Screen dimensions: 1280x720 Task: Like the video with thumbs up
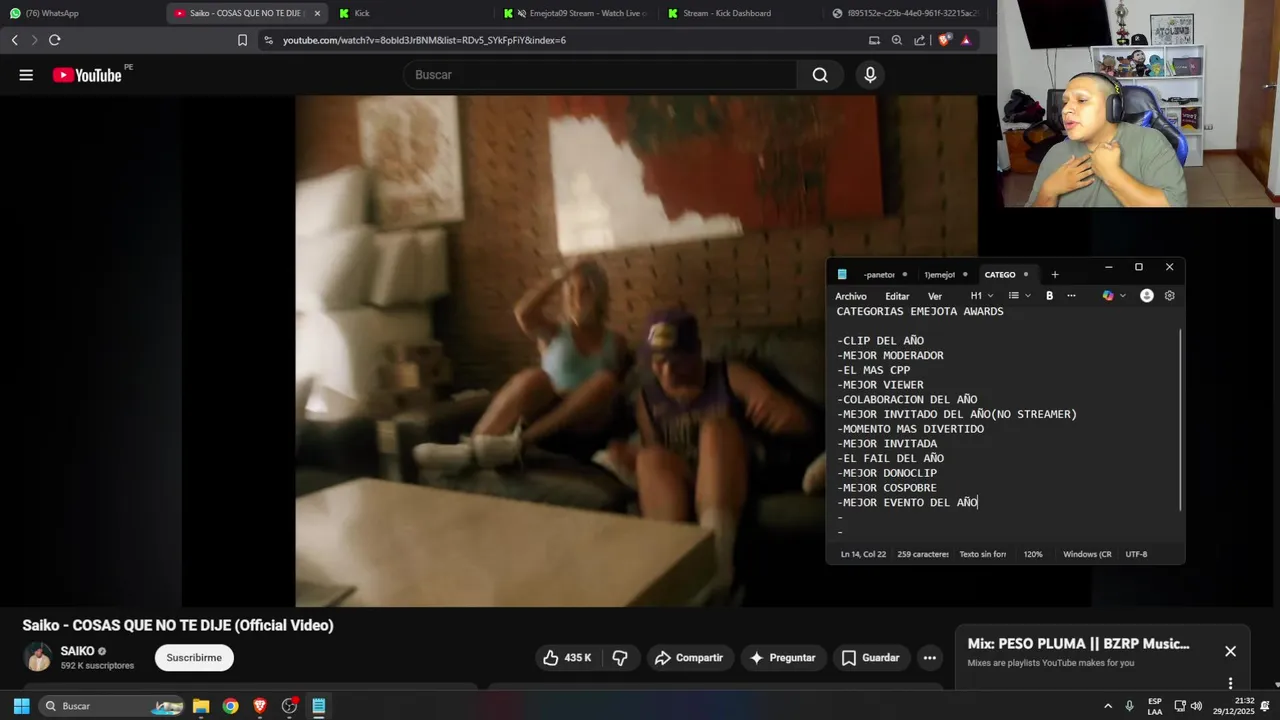tap(567, 657)
